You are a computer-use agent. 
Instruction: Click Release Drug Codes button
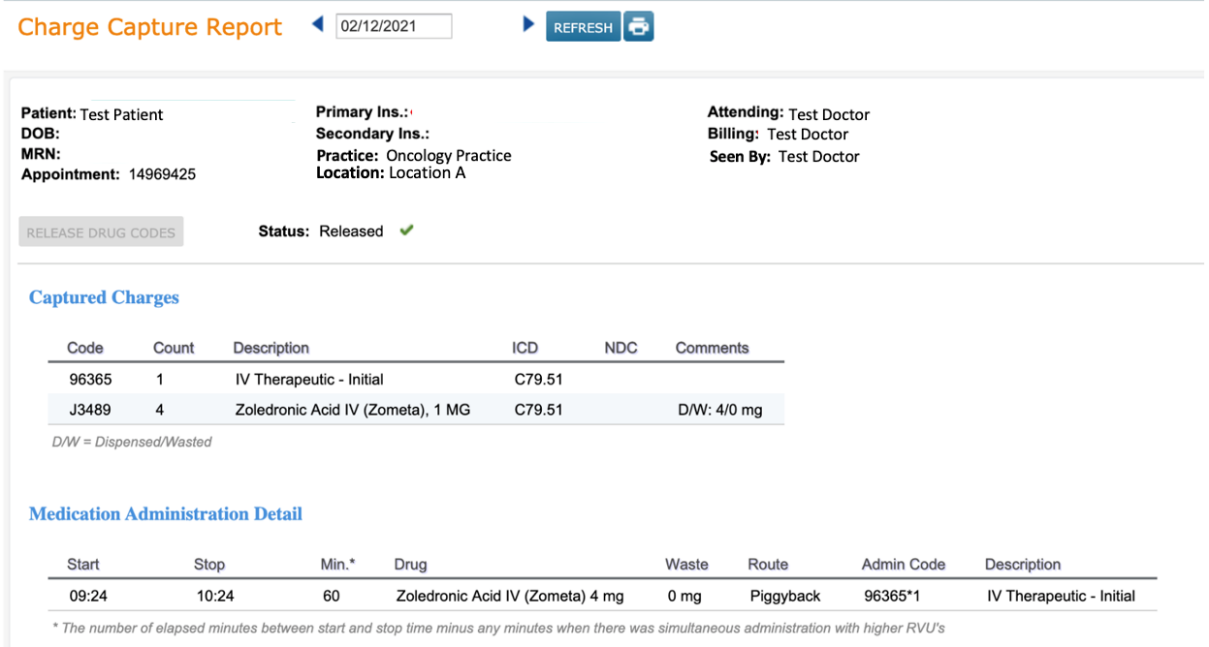[101, 233]
